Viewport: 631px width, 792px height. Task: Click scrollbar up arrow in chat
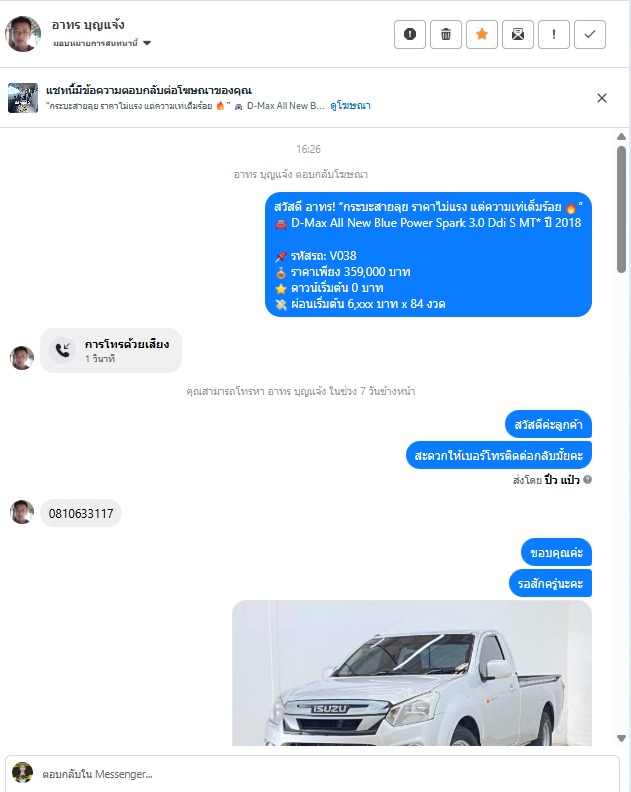(x=621, y=137)
